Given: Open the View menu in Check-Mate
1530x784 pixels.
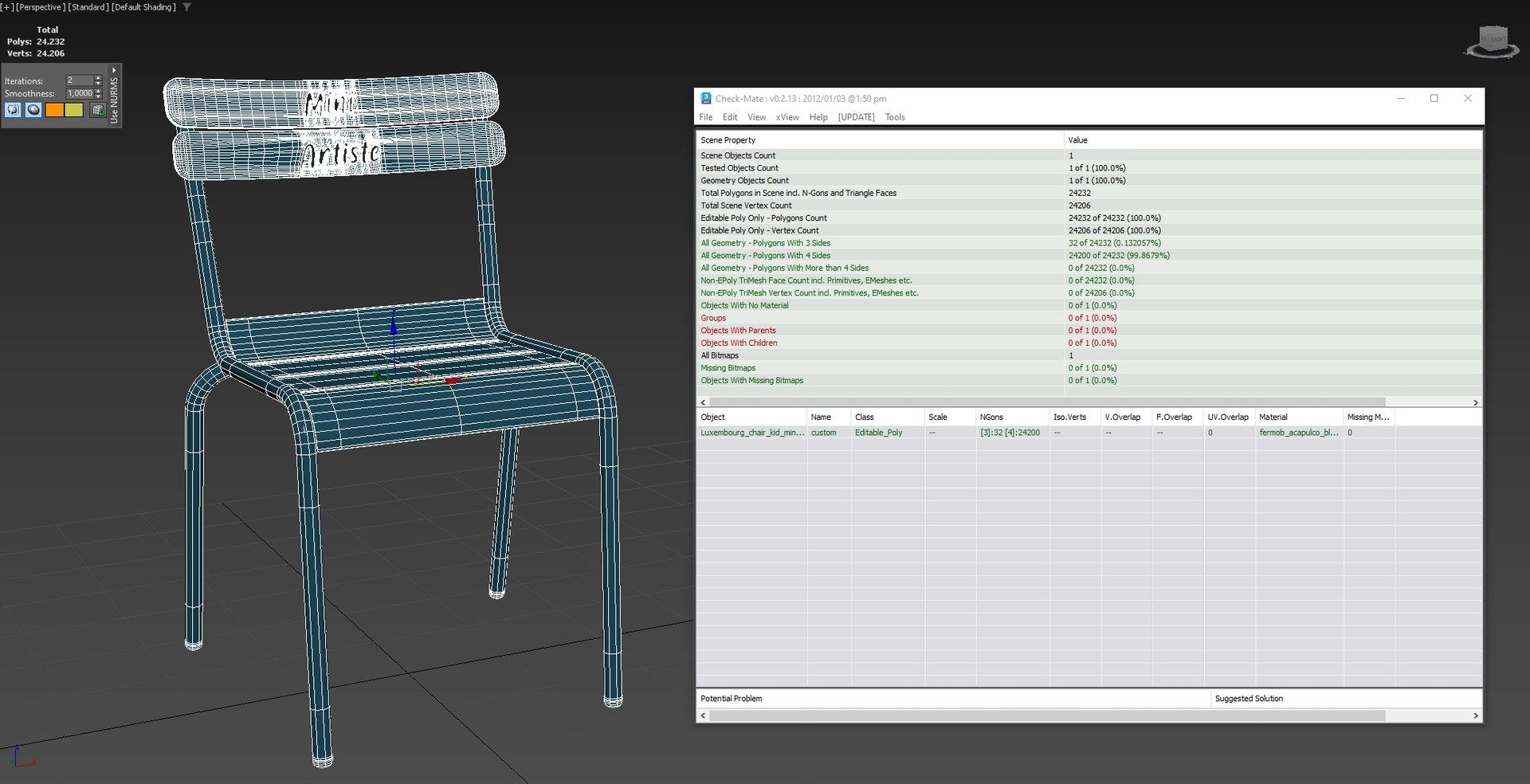Looking at the screenshot, I should pyautogui.click(x=756, y=117).
